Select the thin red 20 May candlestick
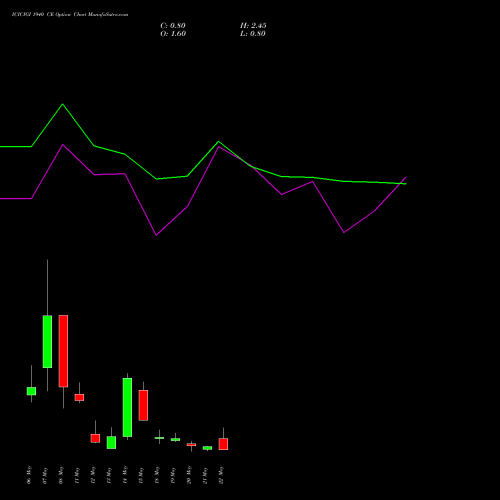This screenshot has width=500, height=500. tap(191, 445)
